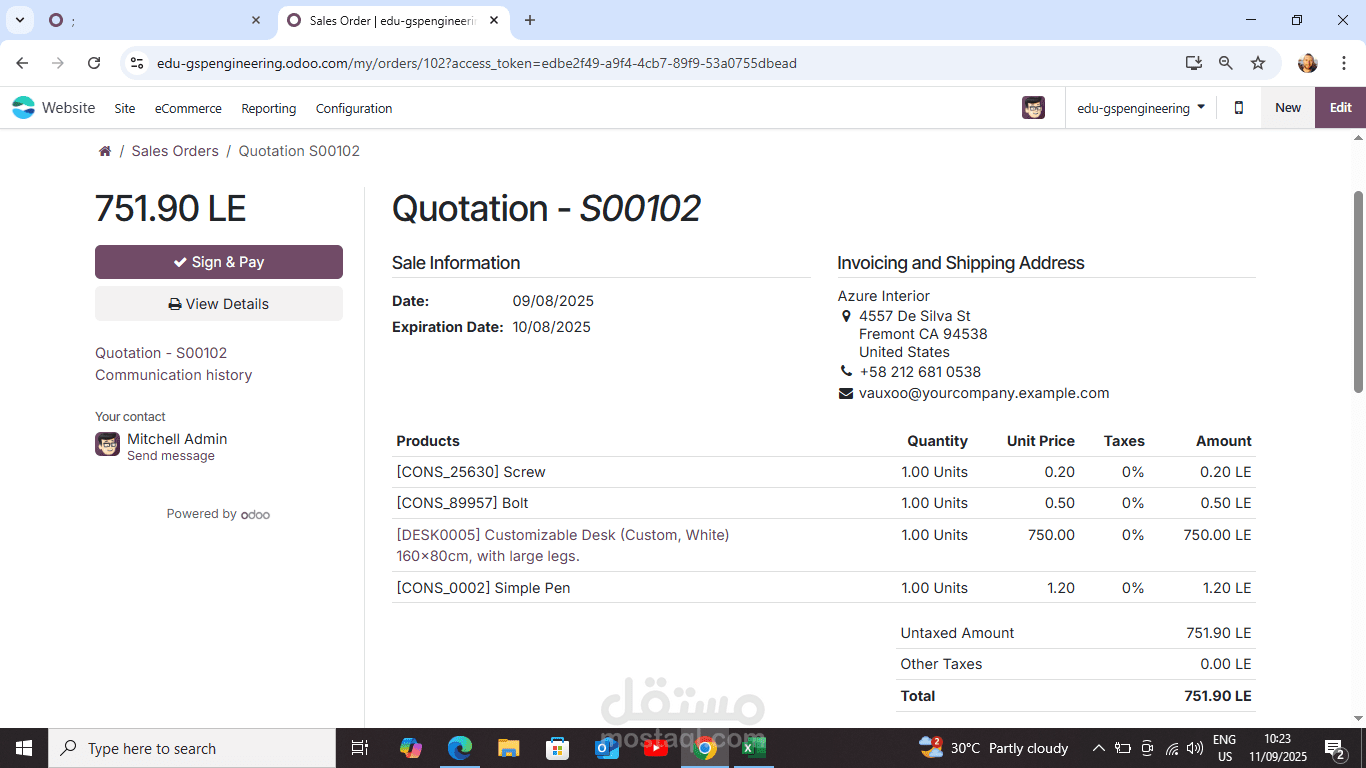Open the Windows notification center icon
The height and width of the screenshot is (768, 1366).
[x=1335, y=748]
